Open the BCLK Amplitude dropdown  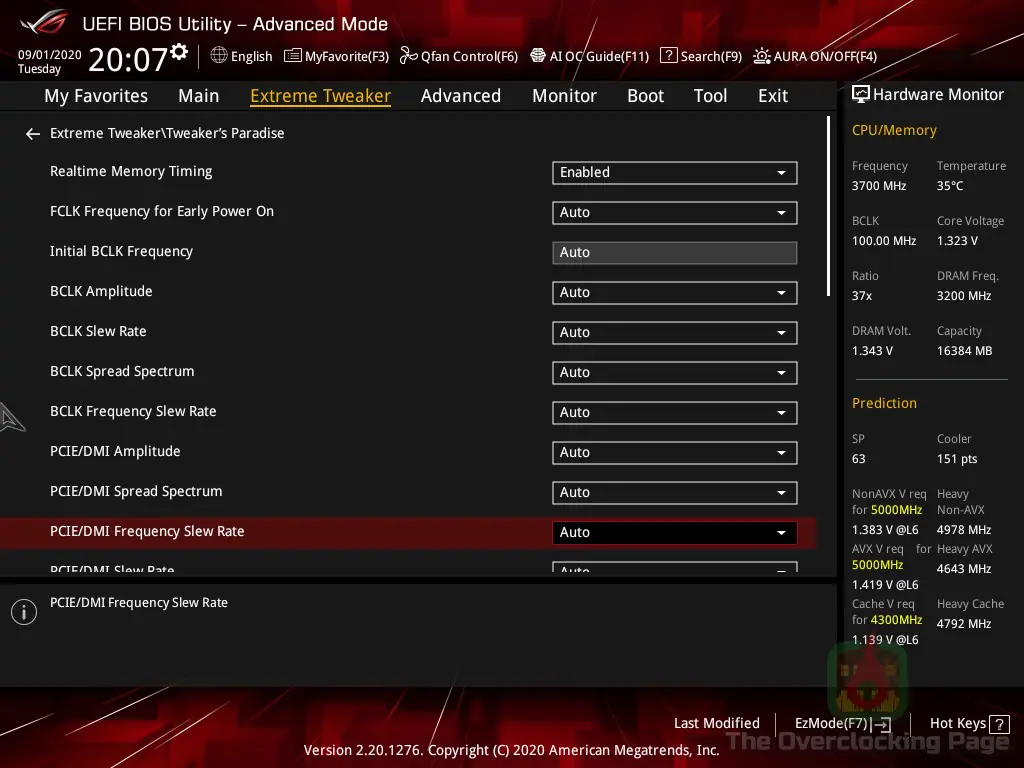point(674,292)
